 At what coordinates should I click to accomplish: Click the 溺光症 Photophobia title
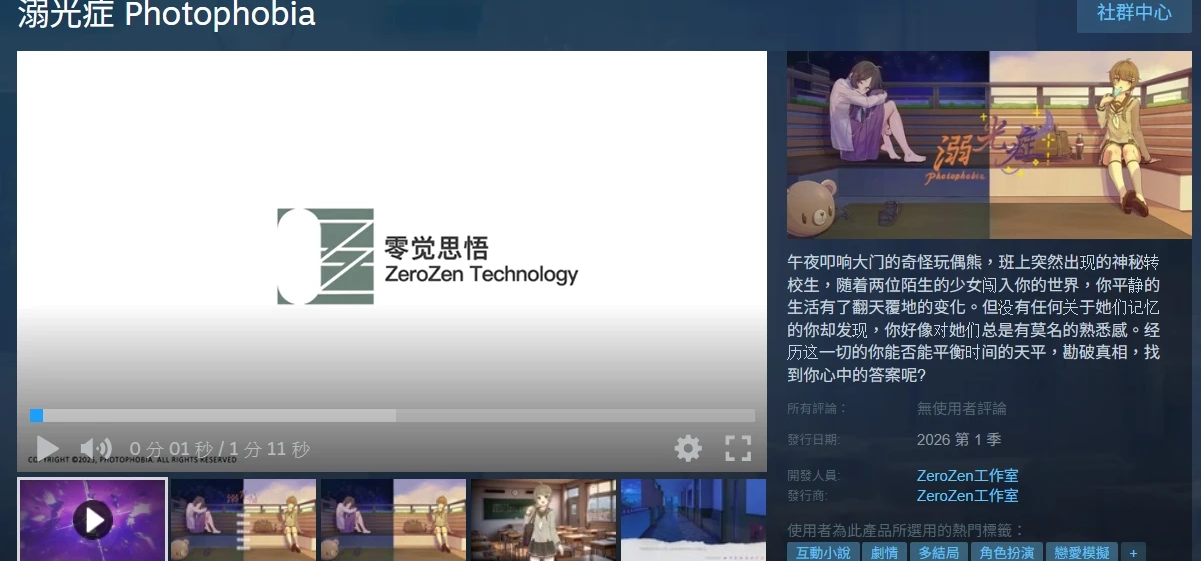166,14
